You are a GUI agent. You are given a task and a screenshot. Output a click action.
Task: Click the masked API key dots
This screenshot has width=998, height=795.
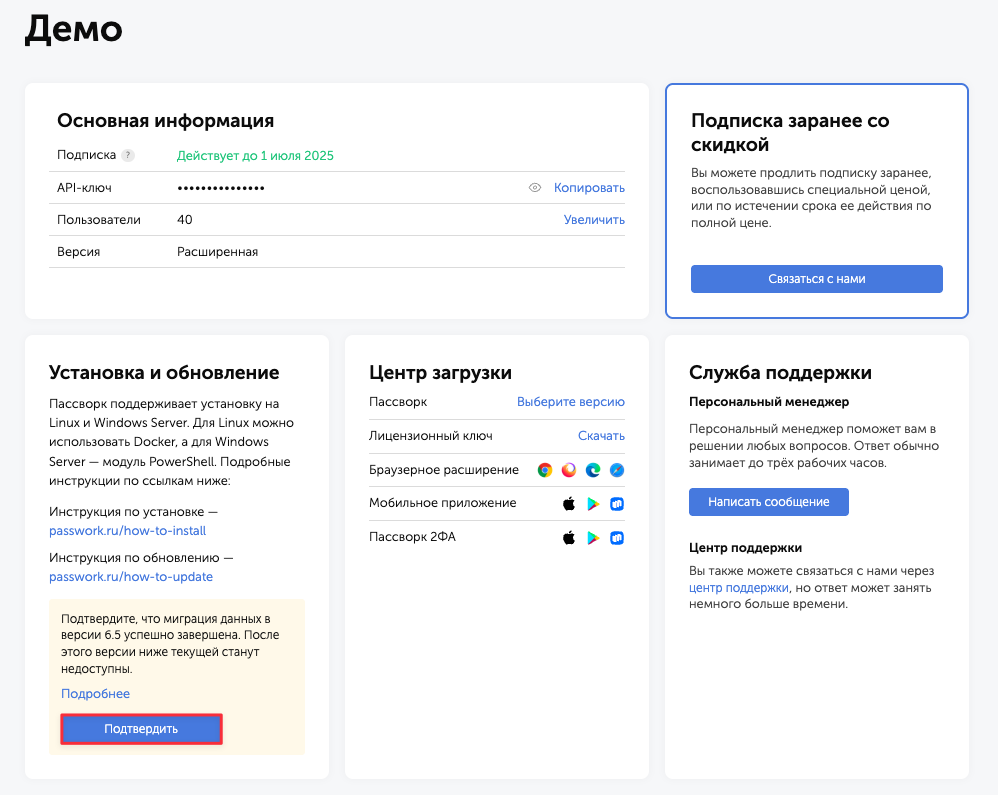(x=221, y=188)
